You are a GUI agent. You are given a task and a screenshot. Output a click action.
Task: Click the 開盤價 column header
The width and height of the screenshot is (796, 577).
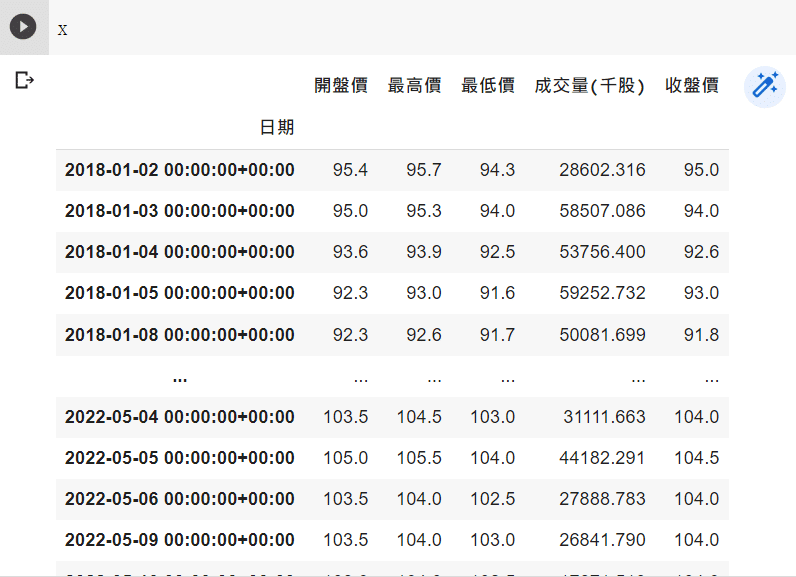341,86
